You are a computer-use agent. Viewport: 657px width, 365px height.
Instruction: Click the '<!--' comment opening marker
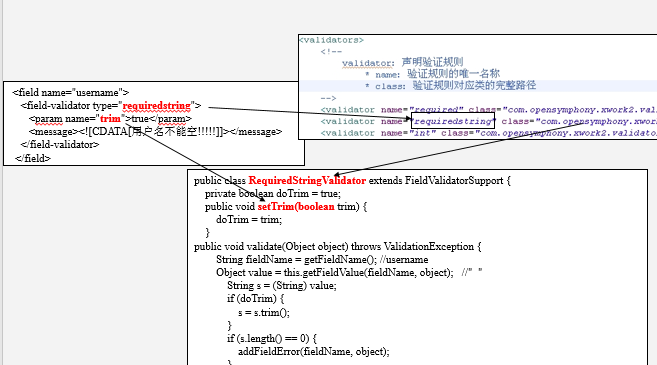point(331,52)
